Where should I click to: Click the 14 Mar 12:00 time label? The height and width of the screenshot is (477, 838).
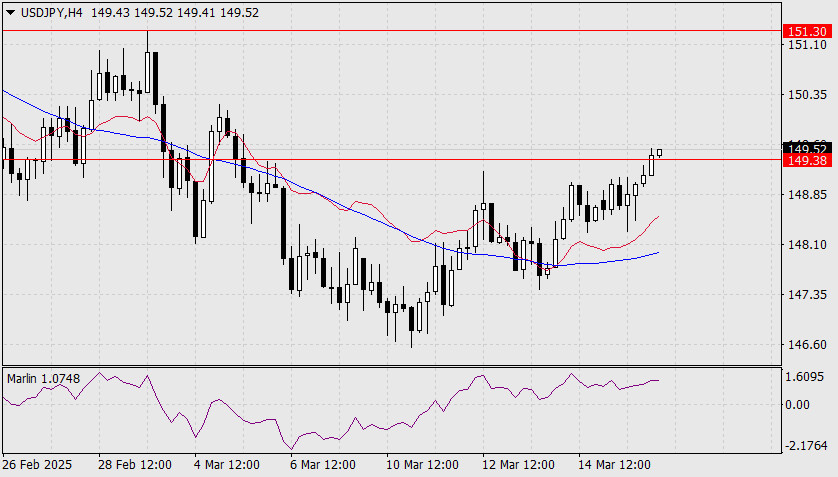point(615,465)
